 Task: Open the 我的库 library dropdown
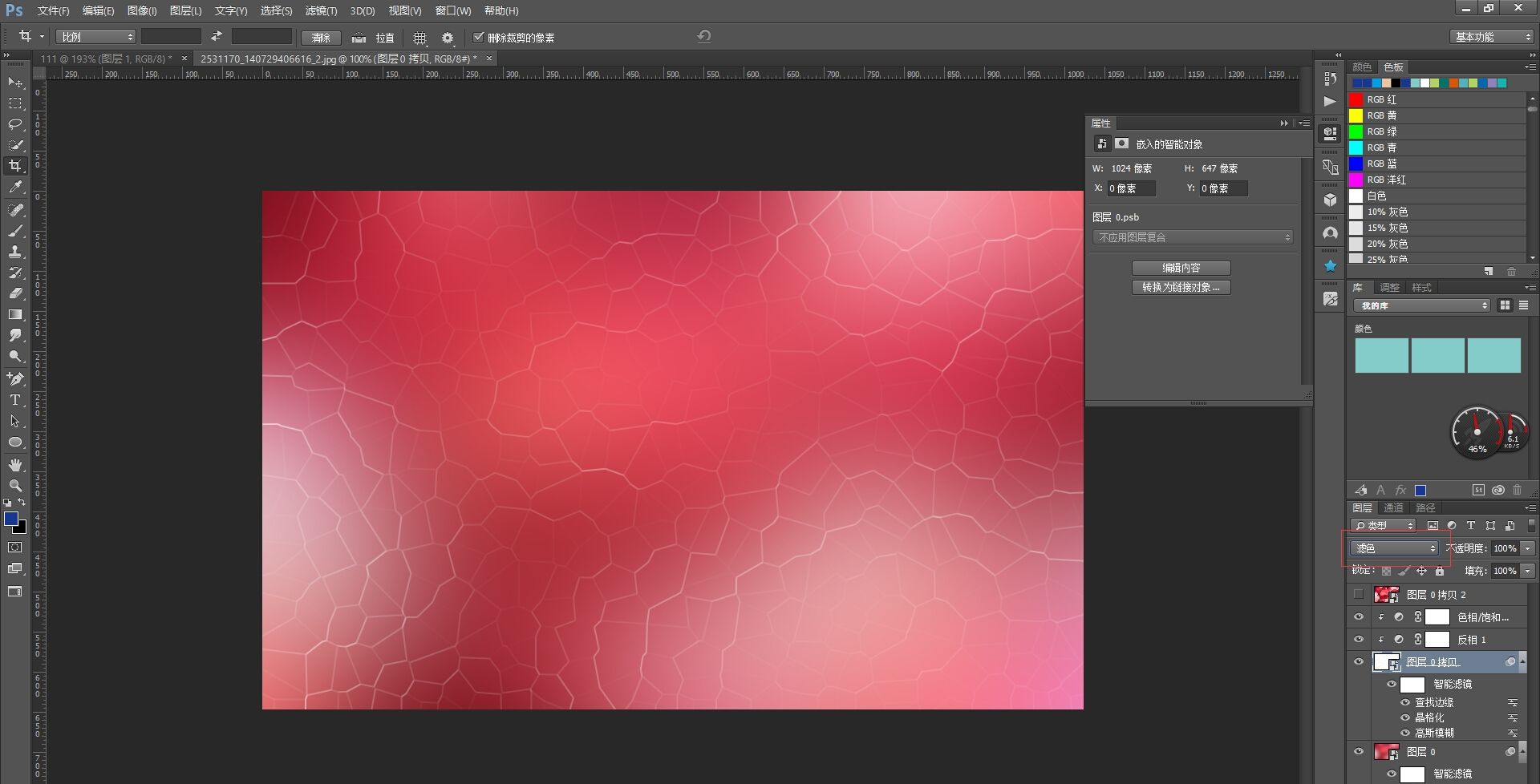coord(1421,305)
